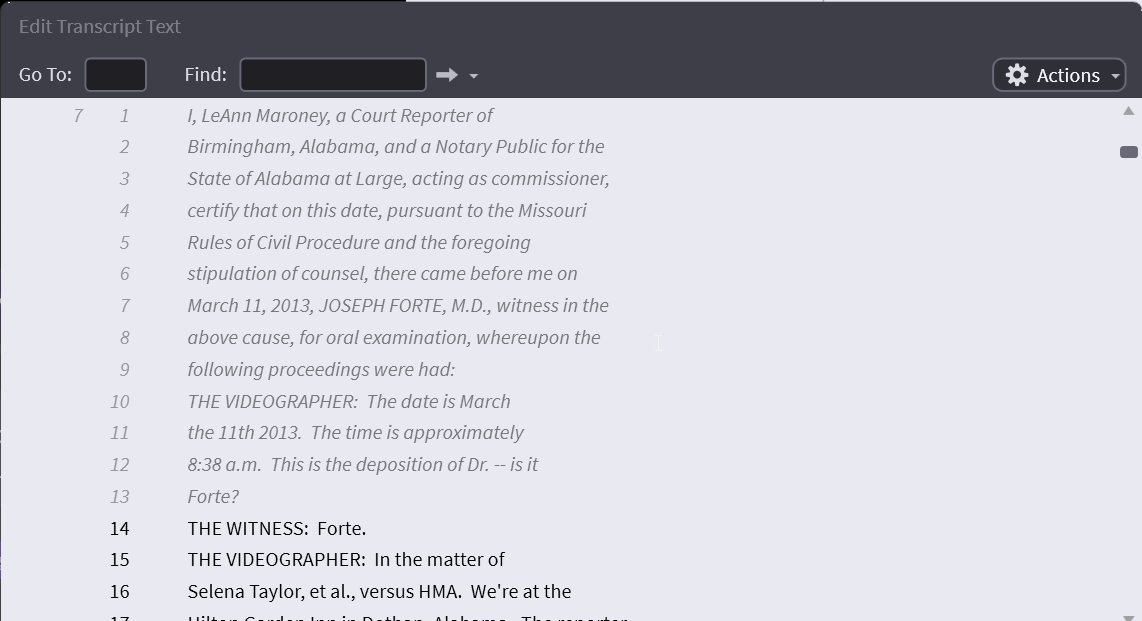Click into the Go To field
The height and width of the screenshot is (621, 1142).
click(116, 75)
